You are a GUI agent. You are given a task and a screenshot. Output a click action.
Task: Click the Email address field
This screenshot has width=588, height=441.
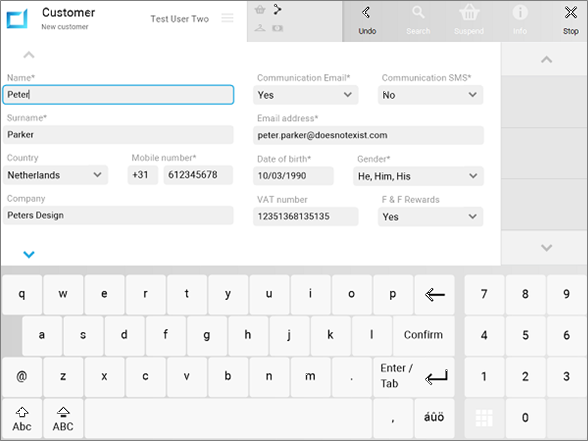[x=368, y=135]
